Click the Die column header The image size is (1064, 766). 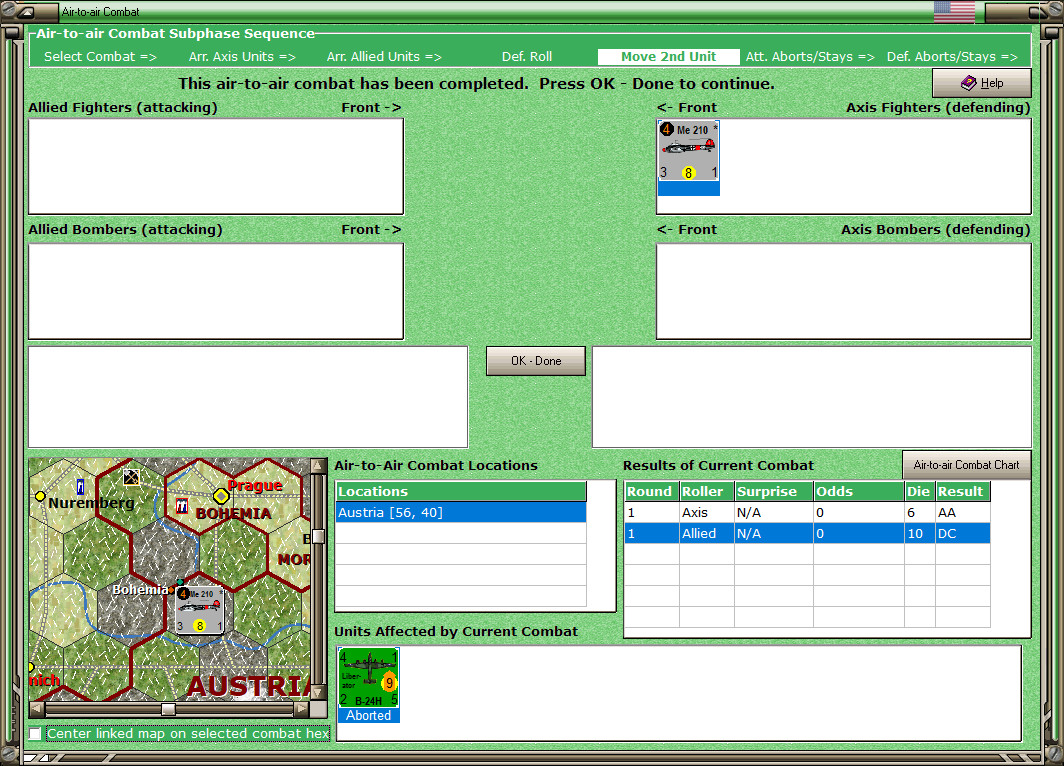coord(919,491)
